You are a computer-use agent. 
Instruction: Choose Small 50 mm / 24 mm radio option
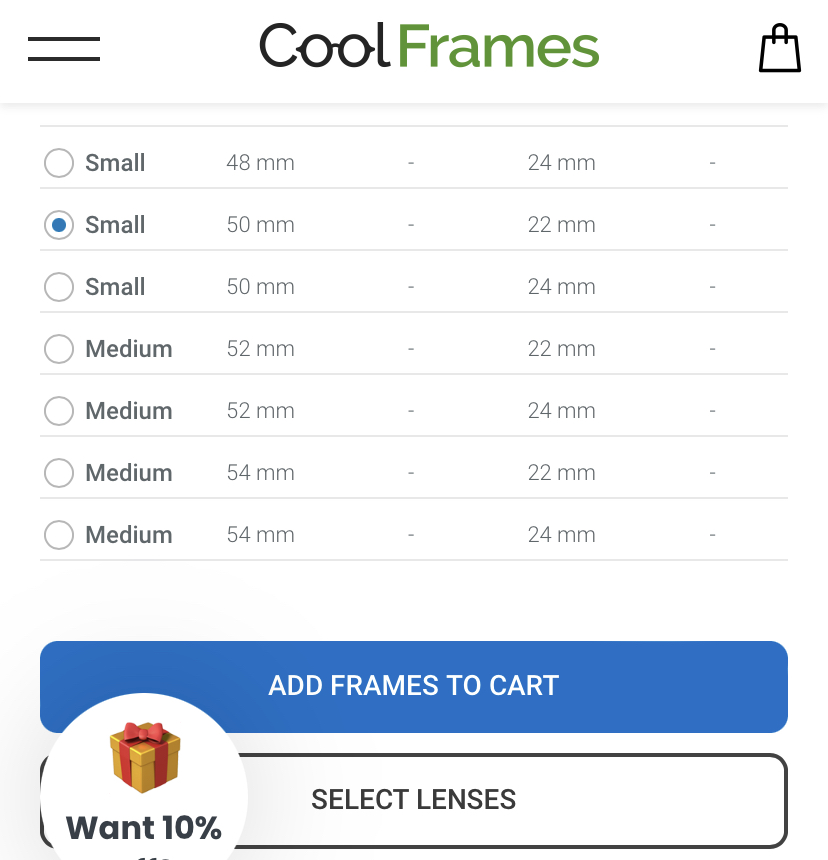[59, 287]
